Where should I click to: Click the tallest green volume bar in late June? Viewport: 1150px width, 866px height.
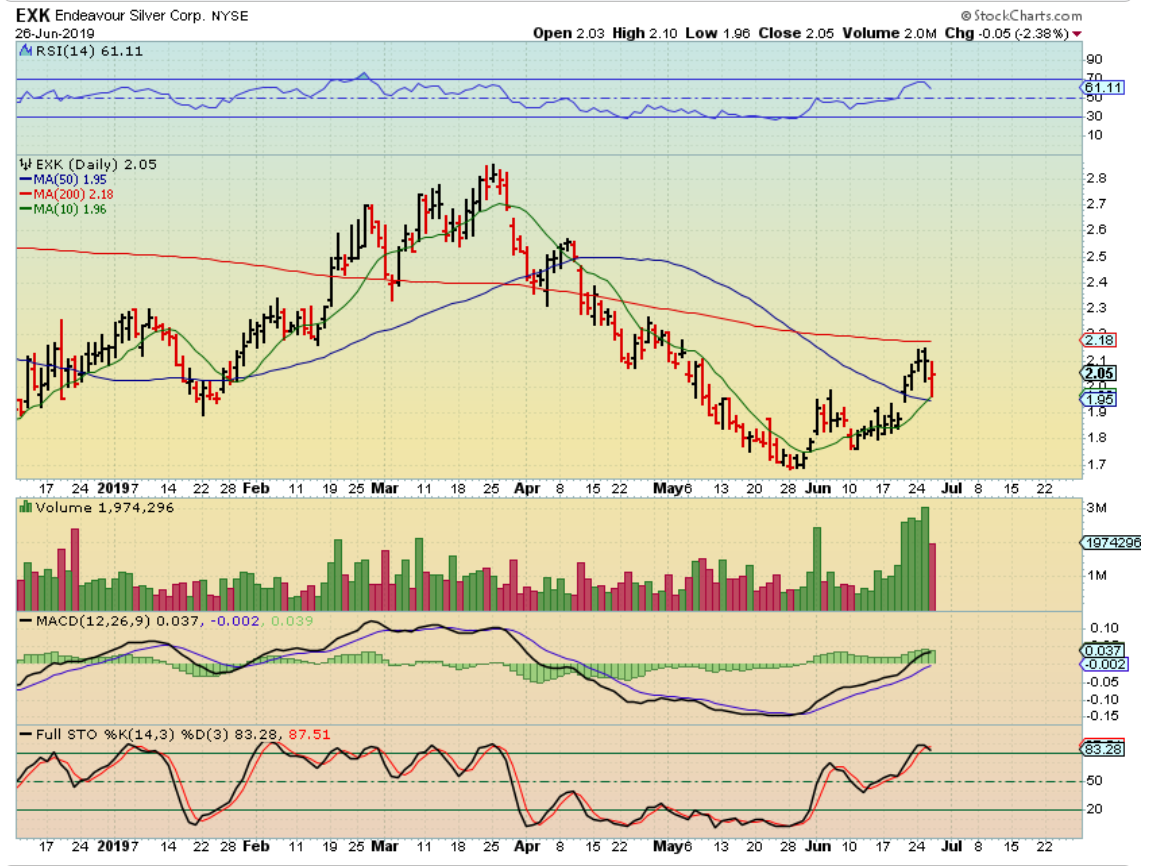[925, 559]
